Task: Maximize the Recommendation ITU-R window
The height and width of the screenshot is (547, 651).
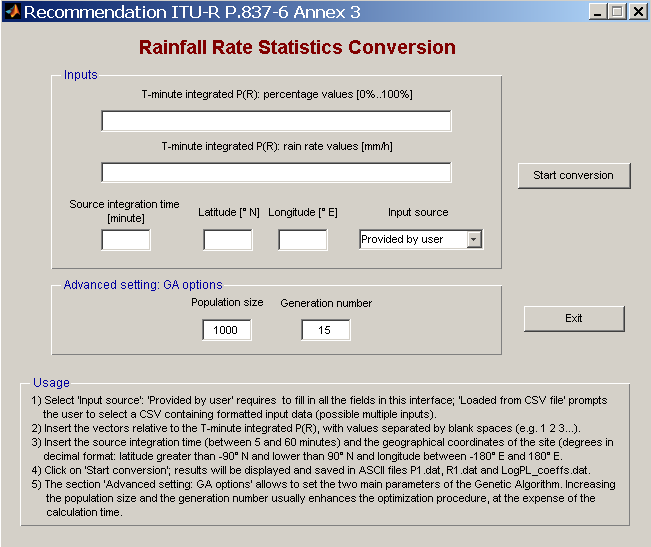Action: tap(616, 12)
